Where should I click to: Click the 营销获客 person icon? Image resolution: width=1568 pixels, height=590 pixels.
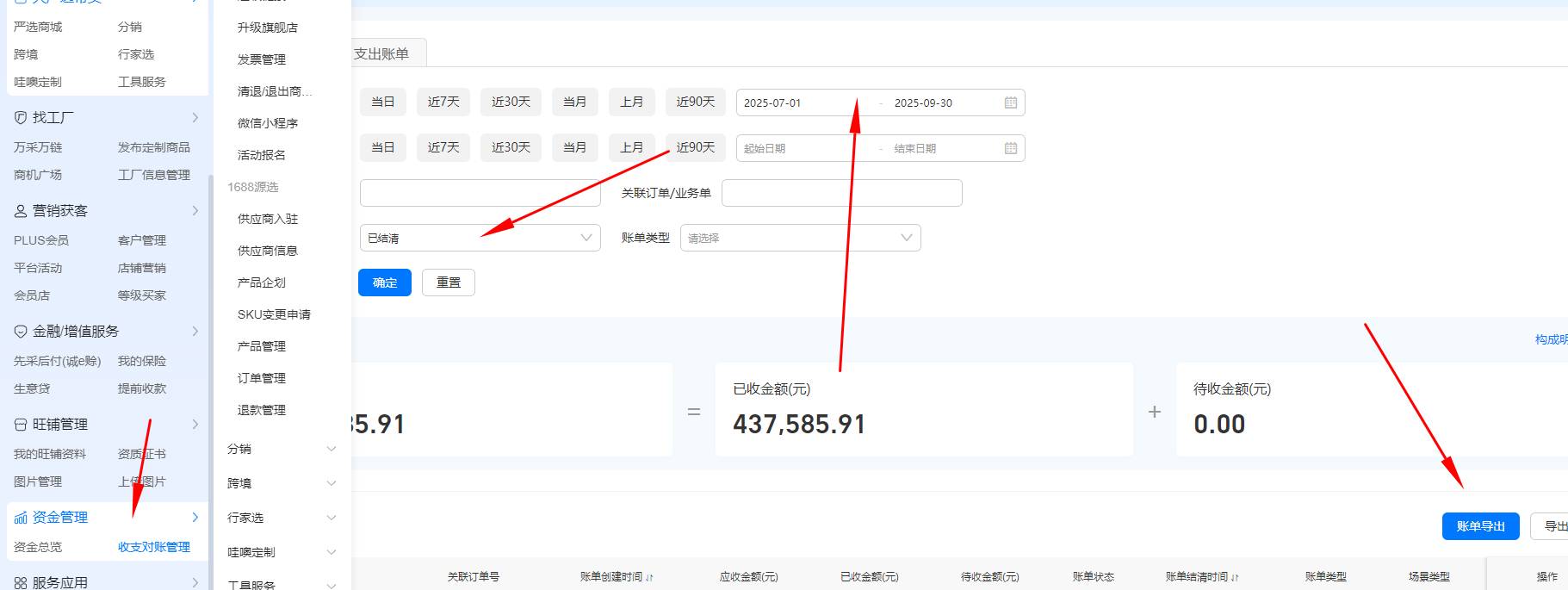click(21, 211)
